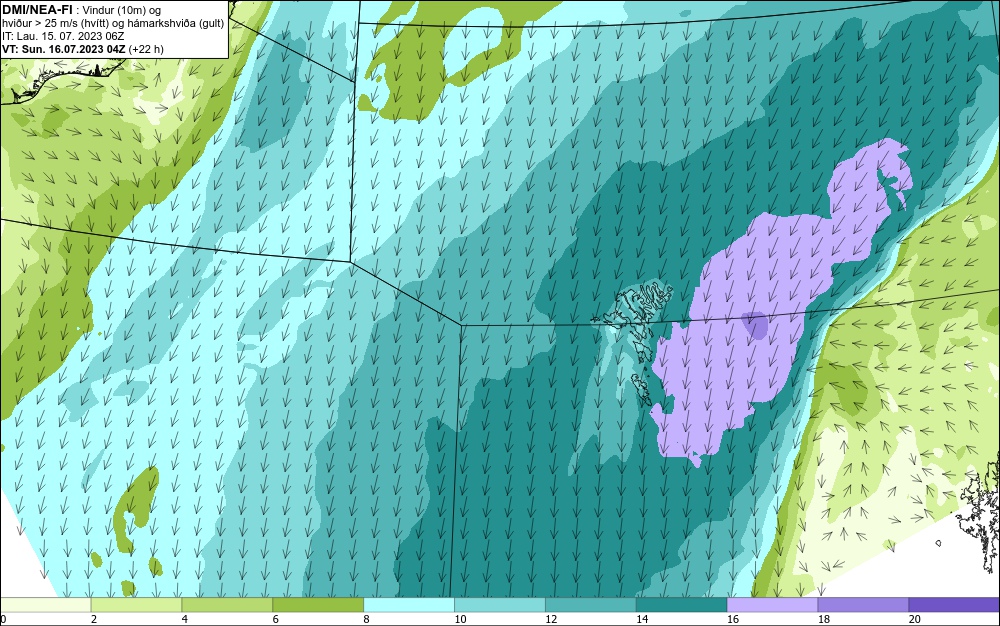1000x626 pixels.
Task: Click the legend scale label '16'
Action: coord(733,619)
